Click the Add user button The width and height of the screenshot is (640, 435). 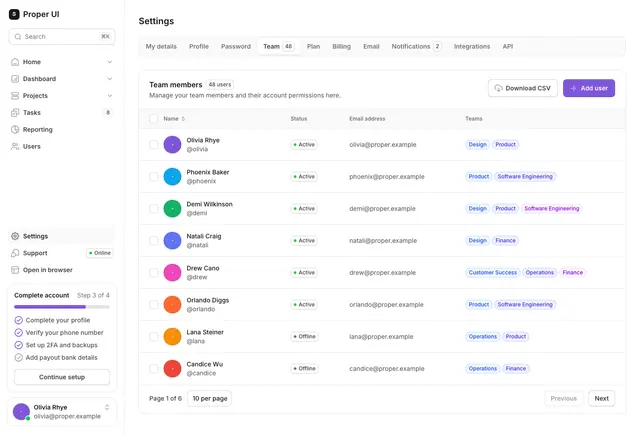[x=589, y=88]
